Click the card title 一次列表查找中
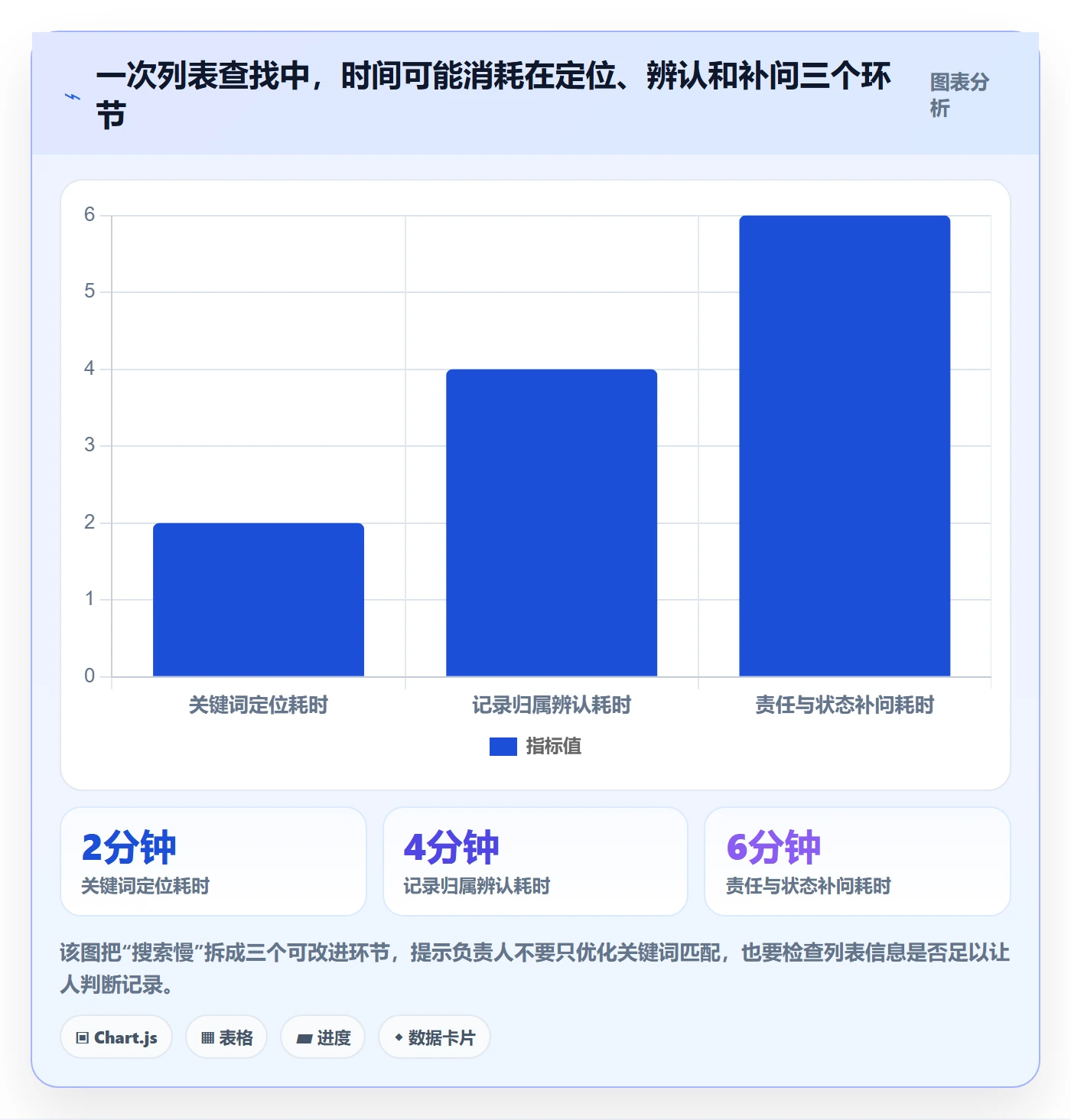The height and width of the screenshot is (1120, 1071). click(493, 96)
